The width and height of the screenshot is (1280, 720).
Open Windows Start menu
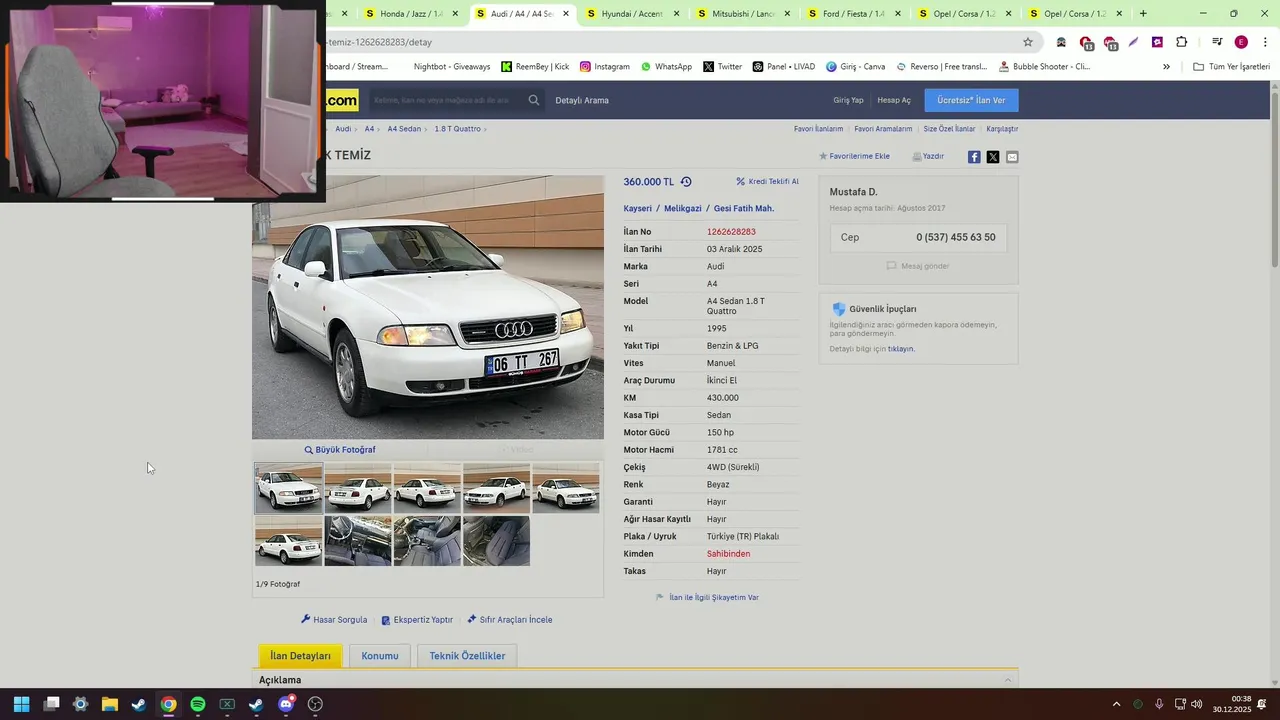21,704
